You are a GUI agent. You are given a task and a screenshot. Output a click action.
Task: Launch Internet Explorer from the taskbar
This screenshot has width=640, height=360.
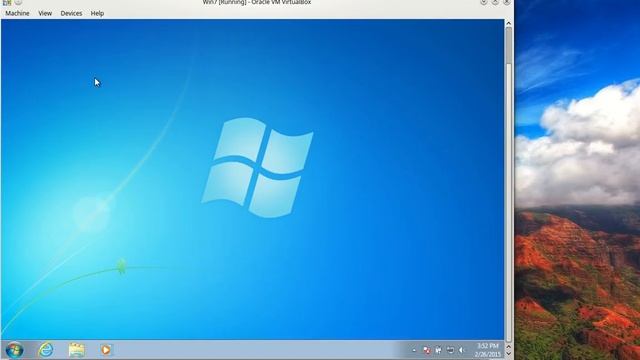[46, 350]
